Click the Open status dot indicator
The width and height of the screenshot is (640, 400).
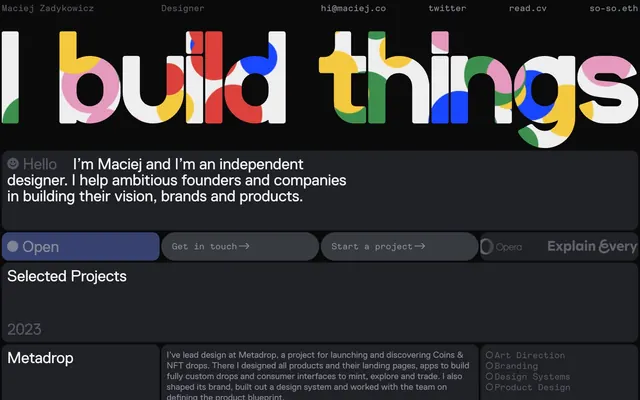tap(13, 246)
